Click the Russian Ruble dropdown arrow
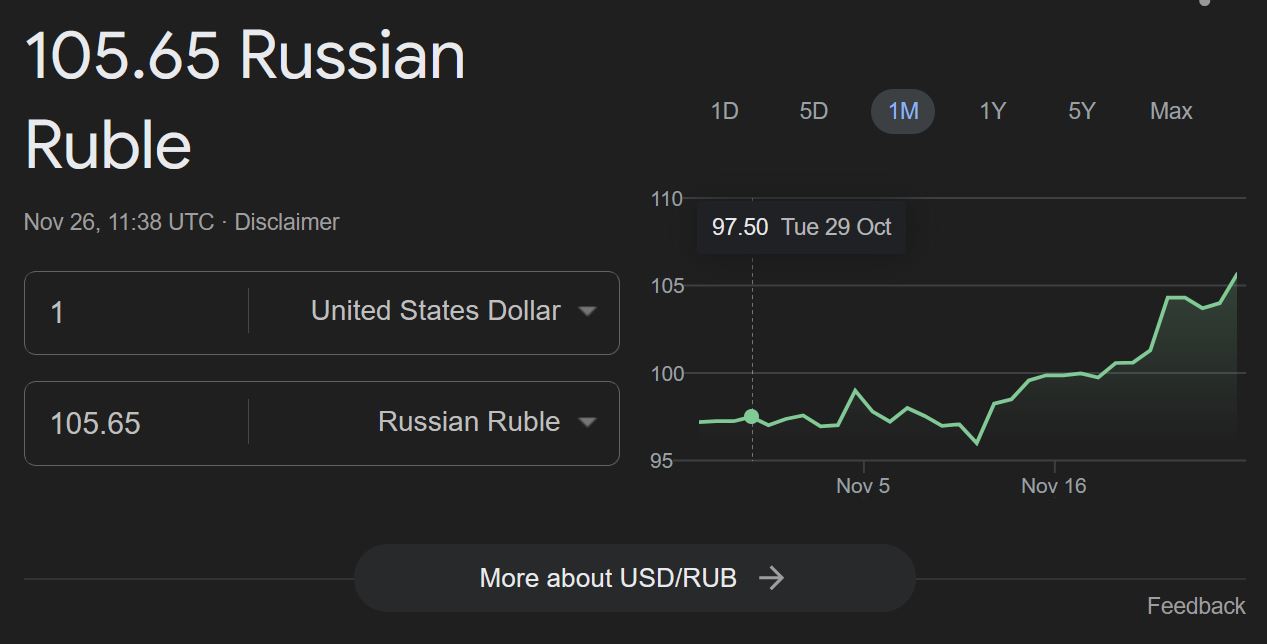 click(588, 422)
